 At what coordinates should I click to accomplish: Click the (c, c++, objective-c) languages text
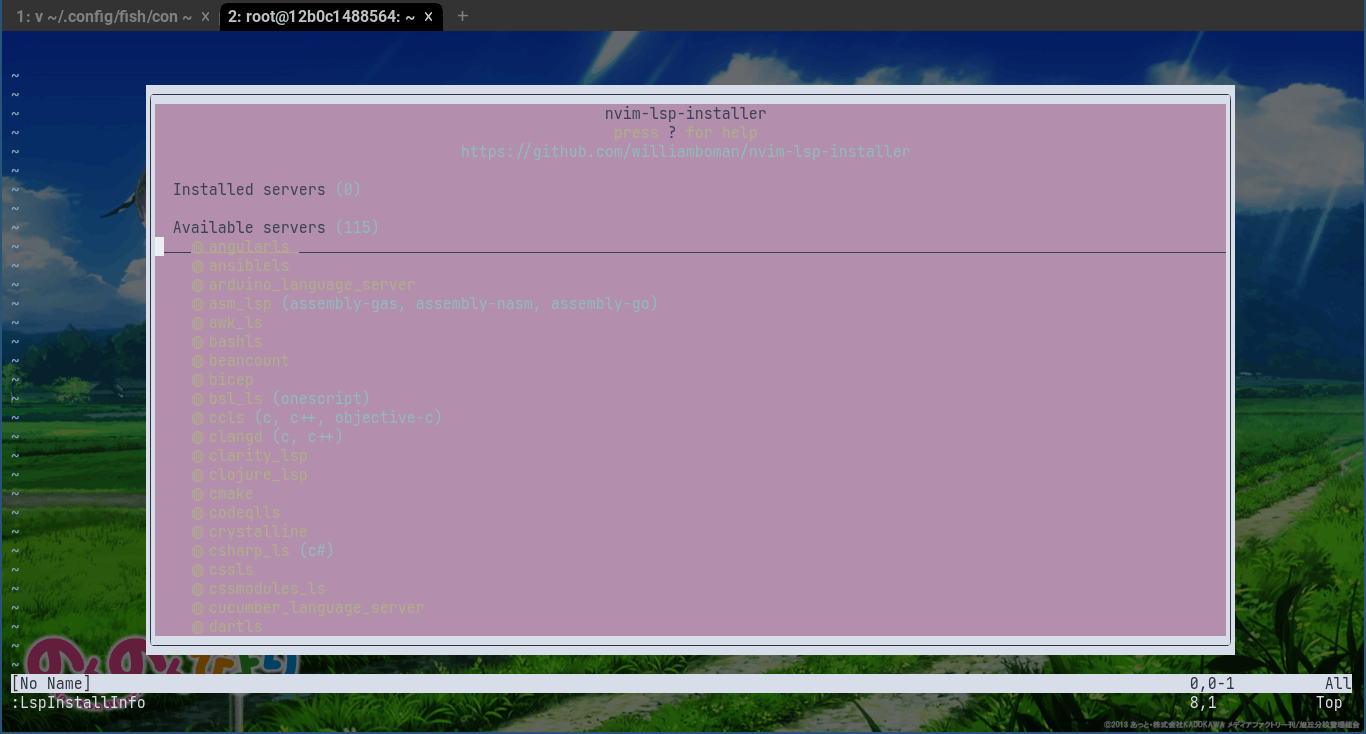click(x=348, y=418)
